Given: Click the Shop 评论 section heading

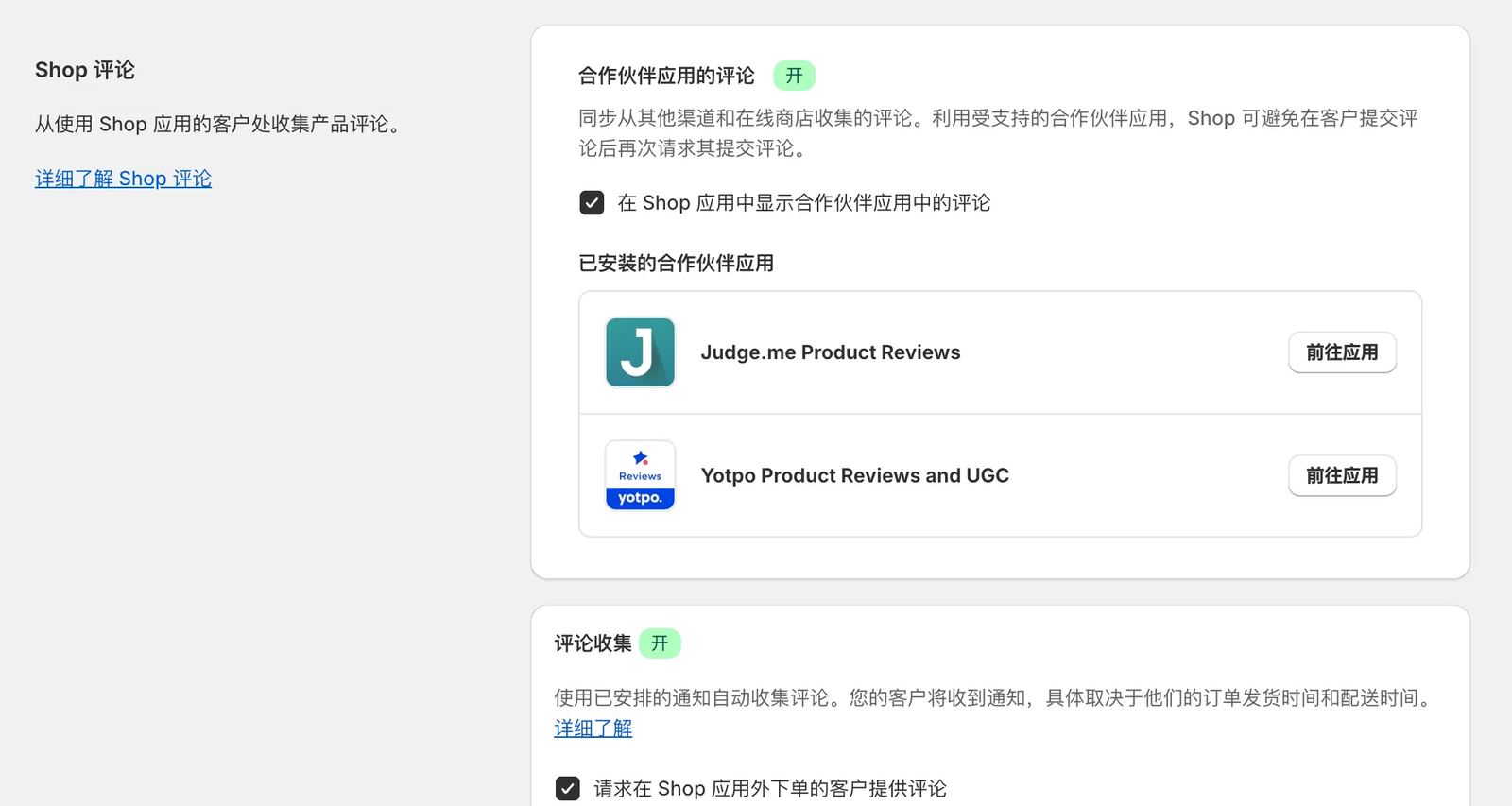Looking at the screenshot, I should click(85, 70).
